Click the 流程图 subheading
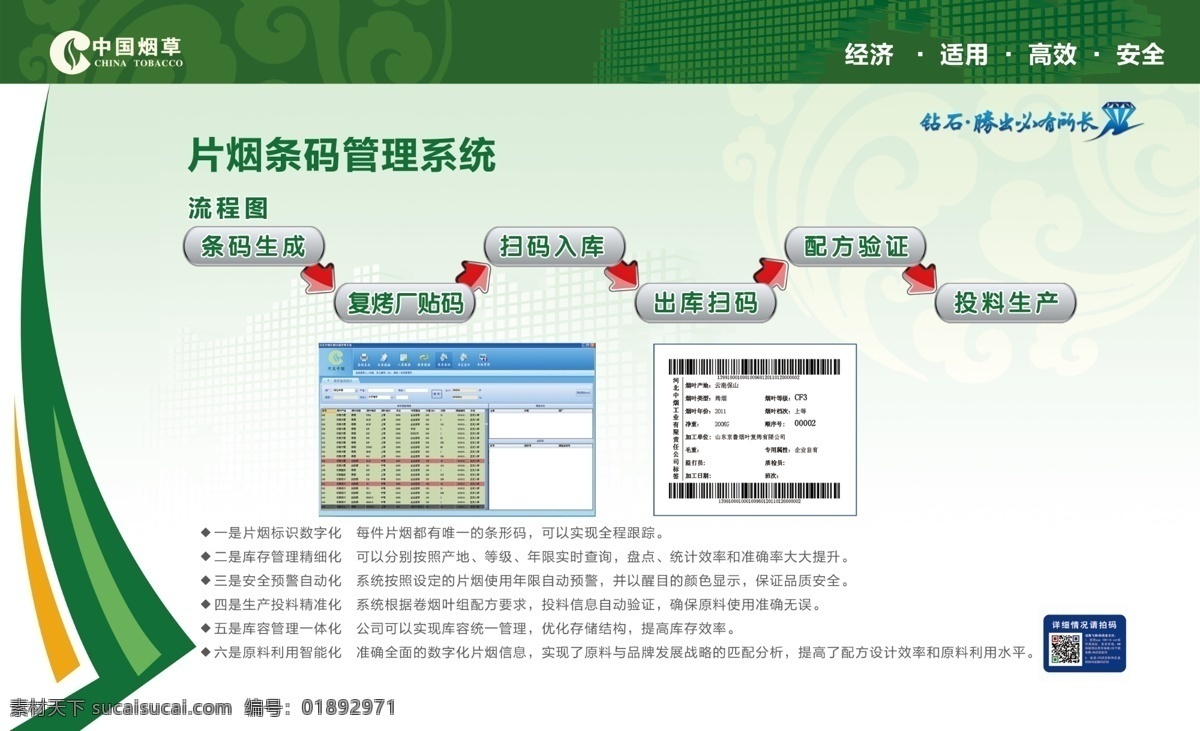The image size is (1200, 731). click(228, 208)
